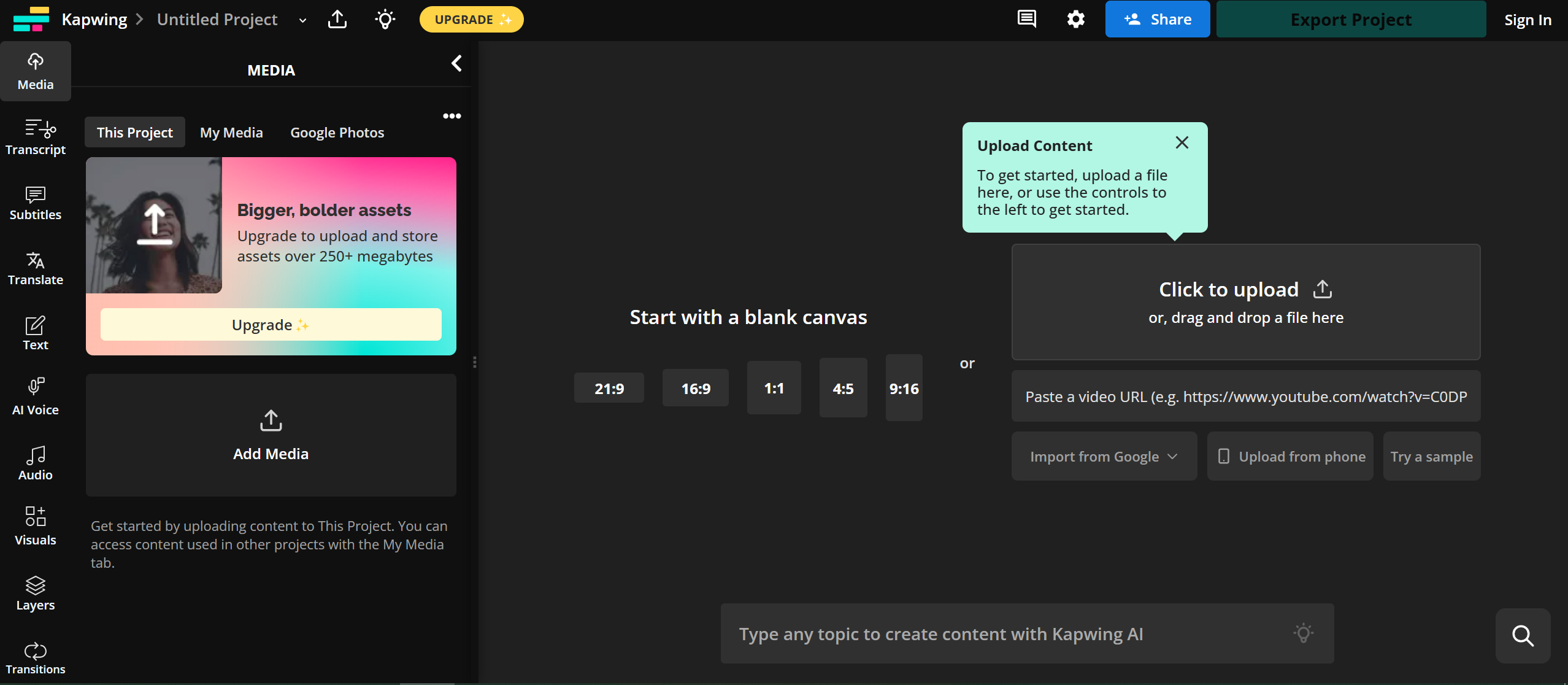Open the Audio tool
Viewport: 1568px width, 685px height.
[x=36, y=463]
